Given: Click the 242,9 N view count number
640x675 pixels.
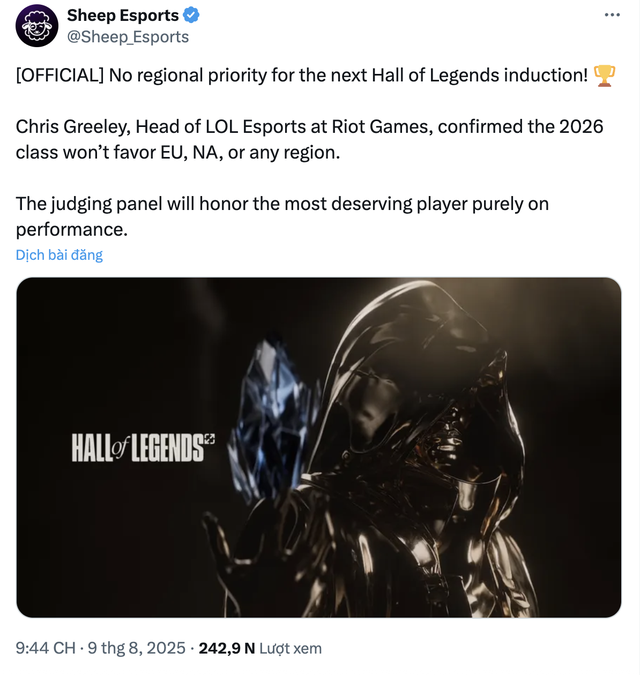Looking at the screenshot, I should [x=227, y=648].
